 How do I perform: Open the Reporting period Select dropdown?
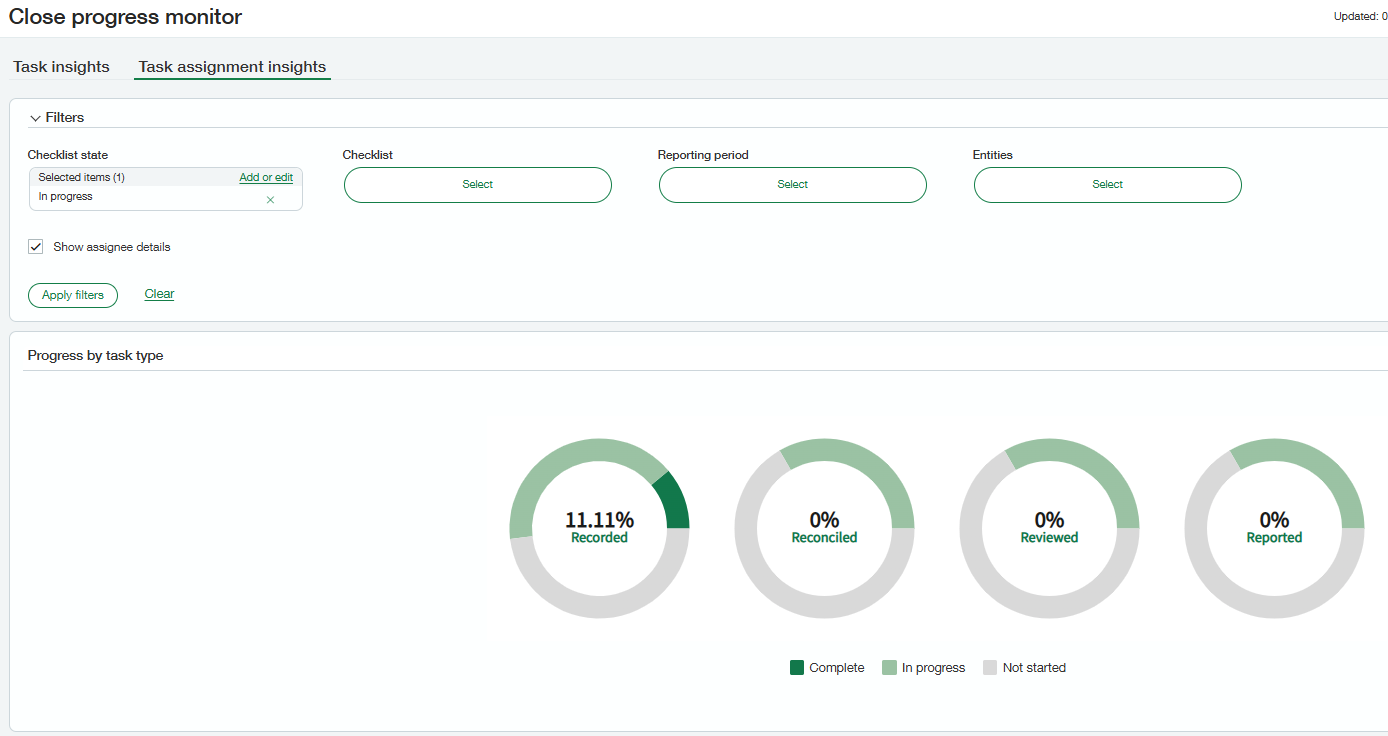tap(793, 185)
